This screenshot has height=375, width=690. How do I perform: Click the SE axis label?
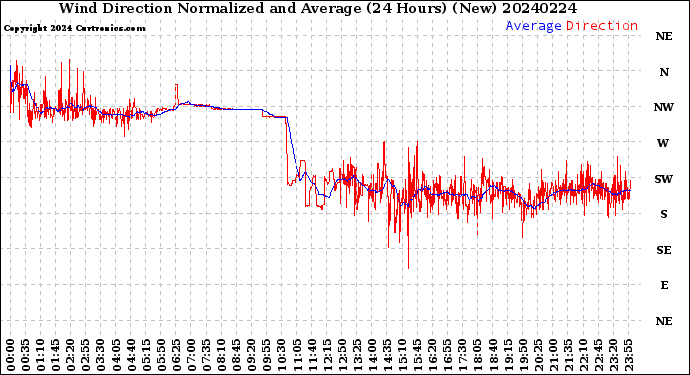(664, 250)
